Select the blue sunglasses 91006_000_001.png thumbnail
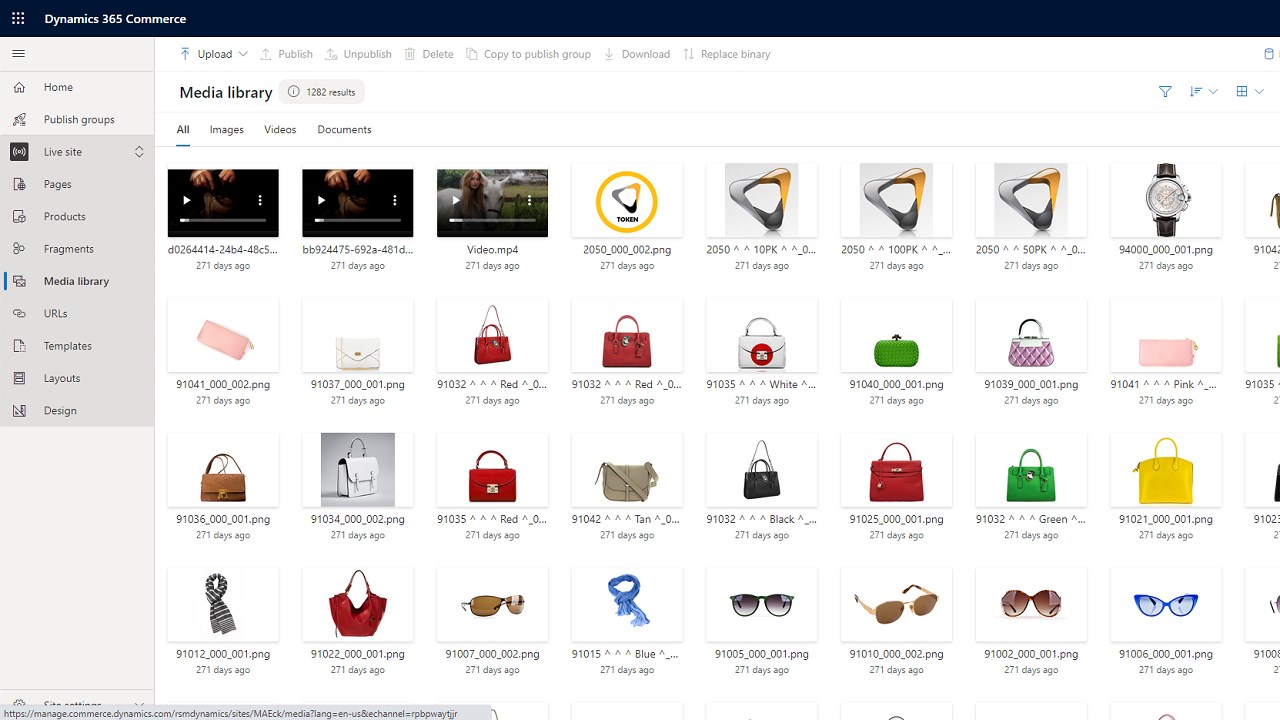The image size is (1280, 720). pyautogui.click(x=1166, y=605)
